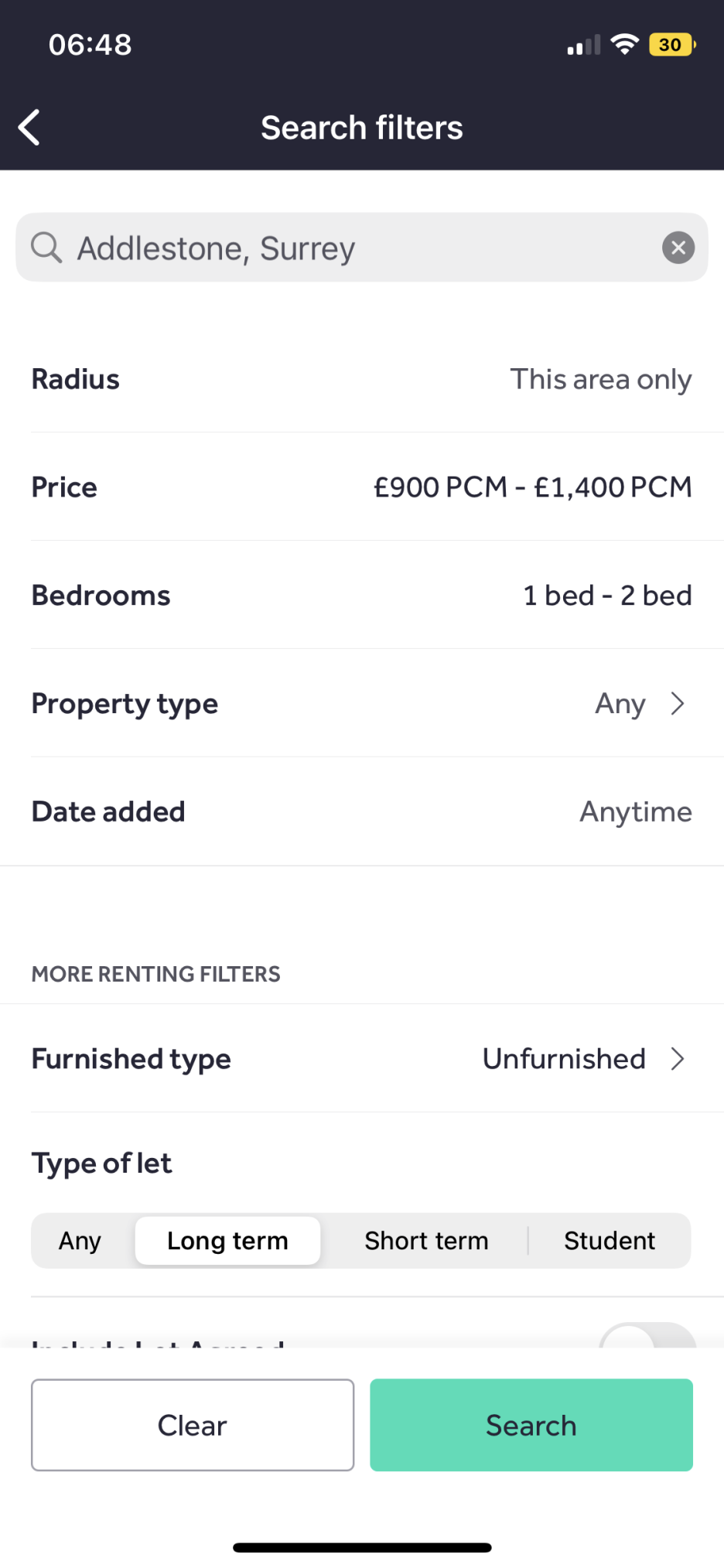Tap the battery indicator icon
Screen dimensions: 724x1568
pyautogui.click(x=672, y=44)
